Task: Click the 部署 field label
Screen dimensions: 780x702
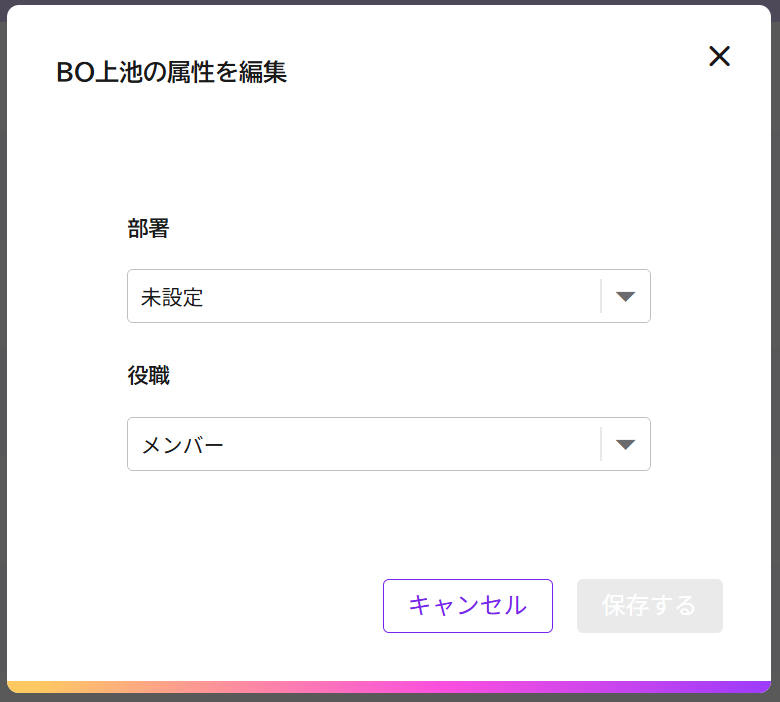Action: [x=148, y=229]
